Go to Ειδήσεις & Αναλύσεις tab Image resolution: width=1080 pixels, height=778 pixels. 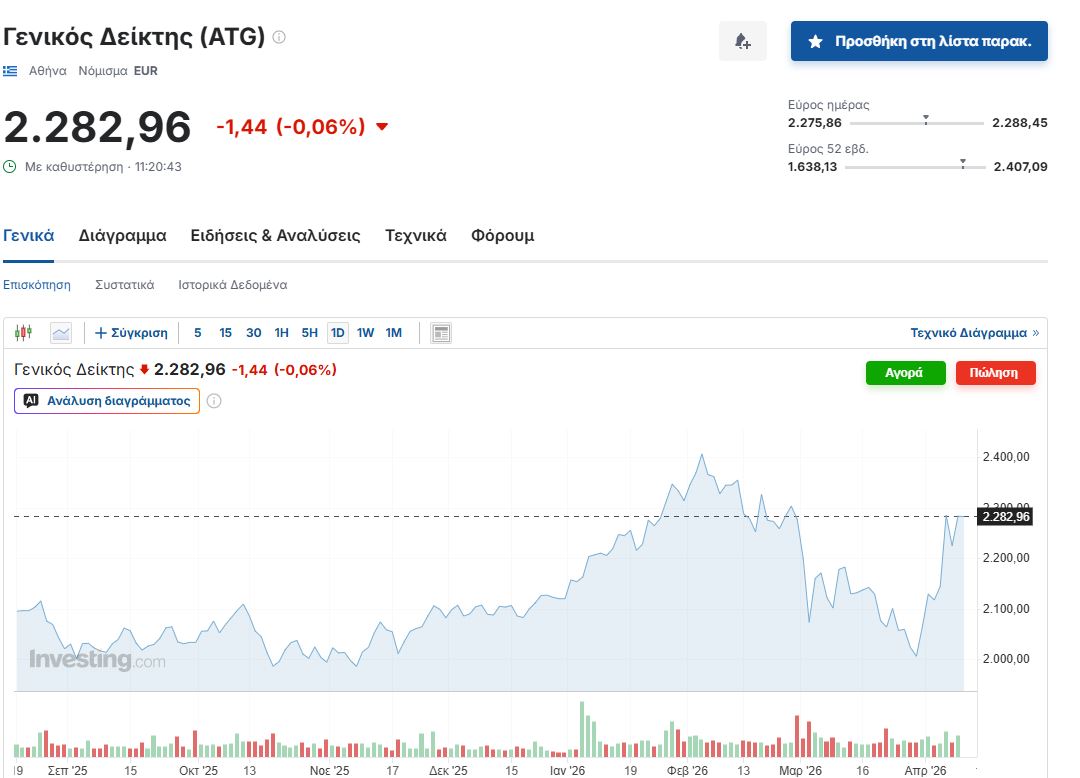pos(275,236)
